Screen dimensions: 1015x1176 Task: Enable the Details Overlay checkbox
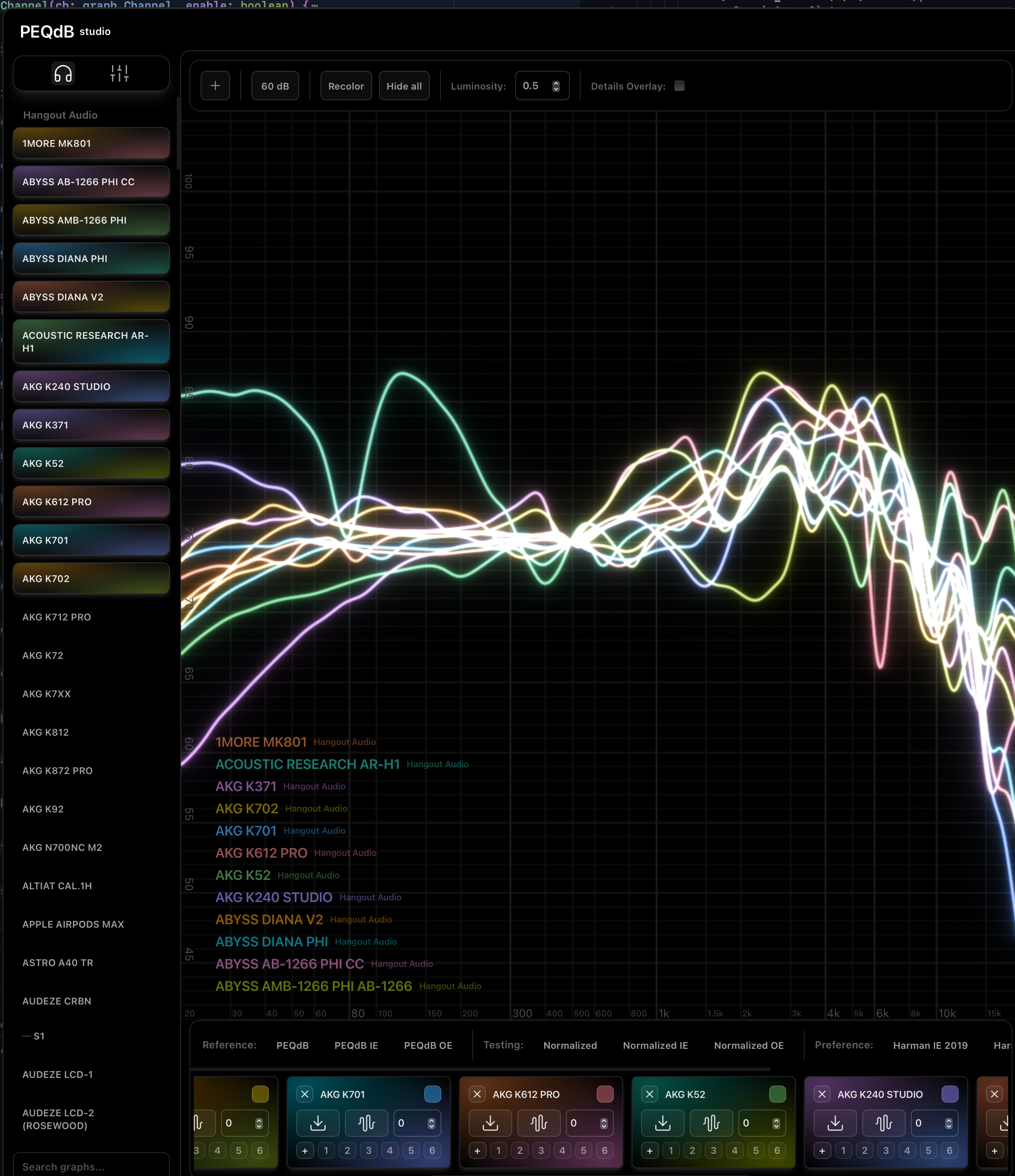point(679,86)
